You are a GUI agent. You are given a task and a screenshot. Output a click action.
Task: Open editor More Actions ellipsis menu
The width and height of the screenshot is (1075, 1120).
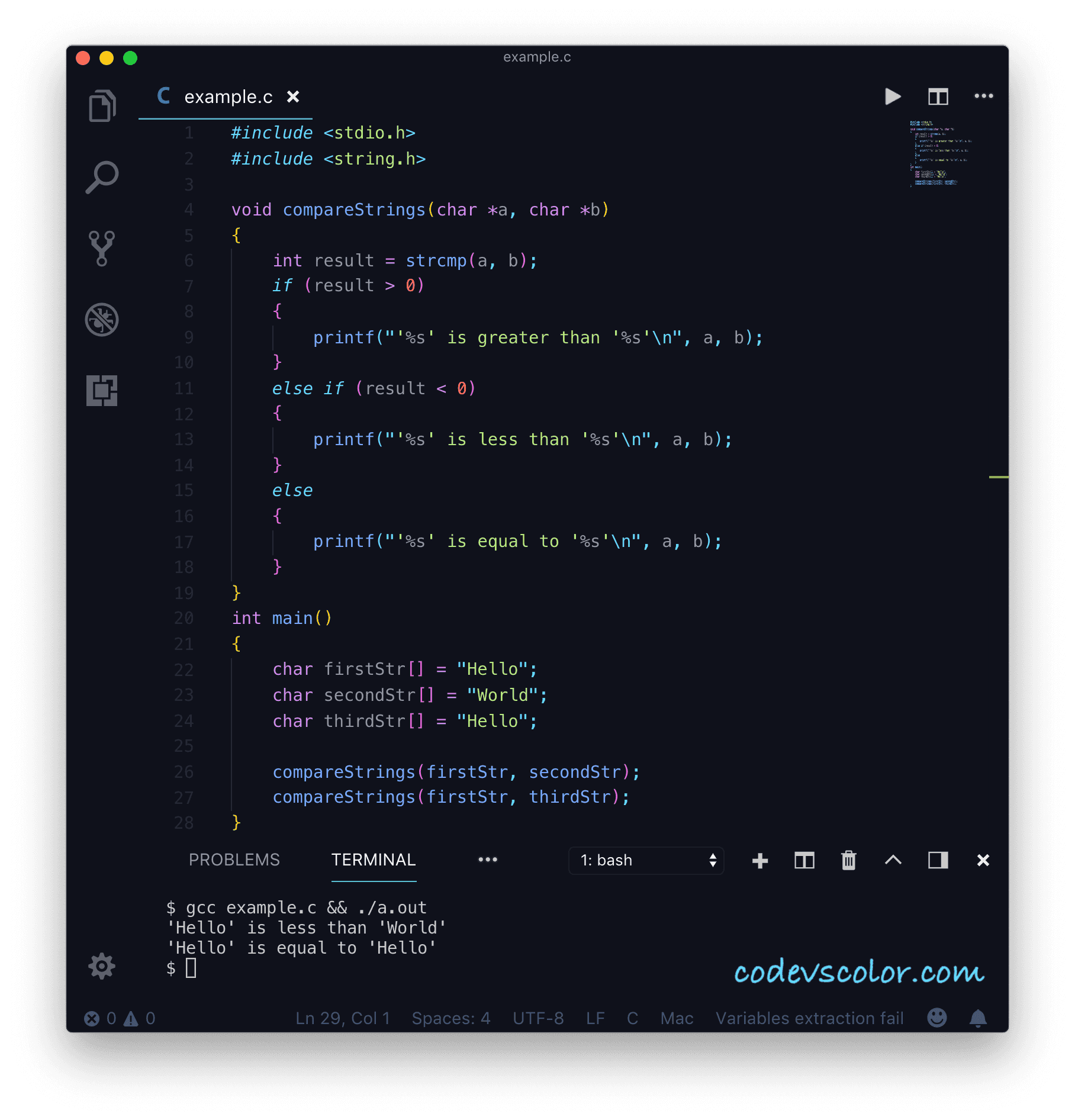983,96
